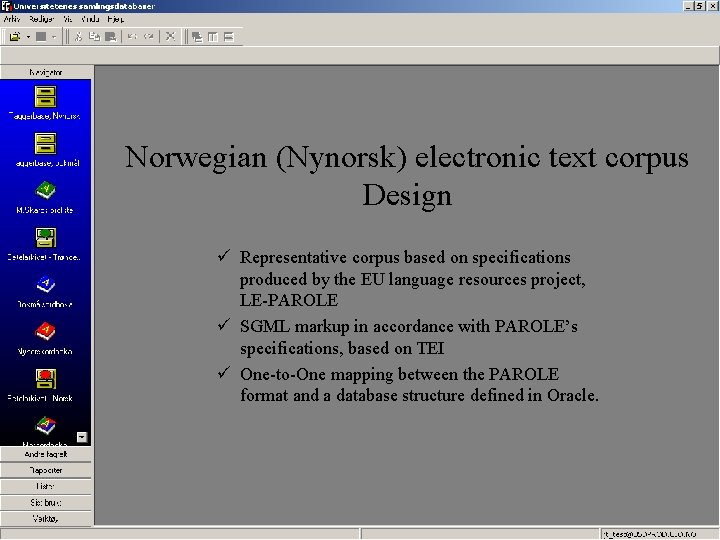Open the green dictionary book icon
The width and height of the screenshot is (720, 540).
(x=45, y=191)
